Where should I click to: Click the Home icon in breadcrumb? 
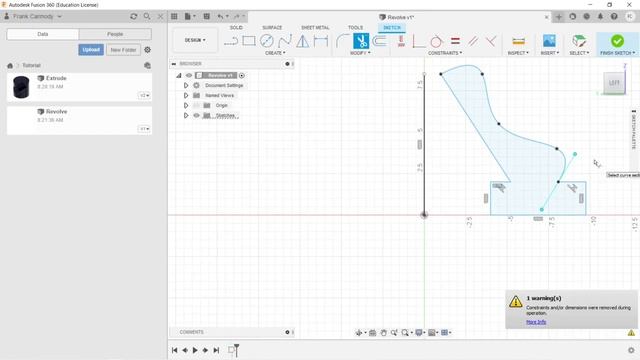10,65
